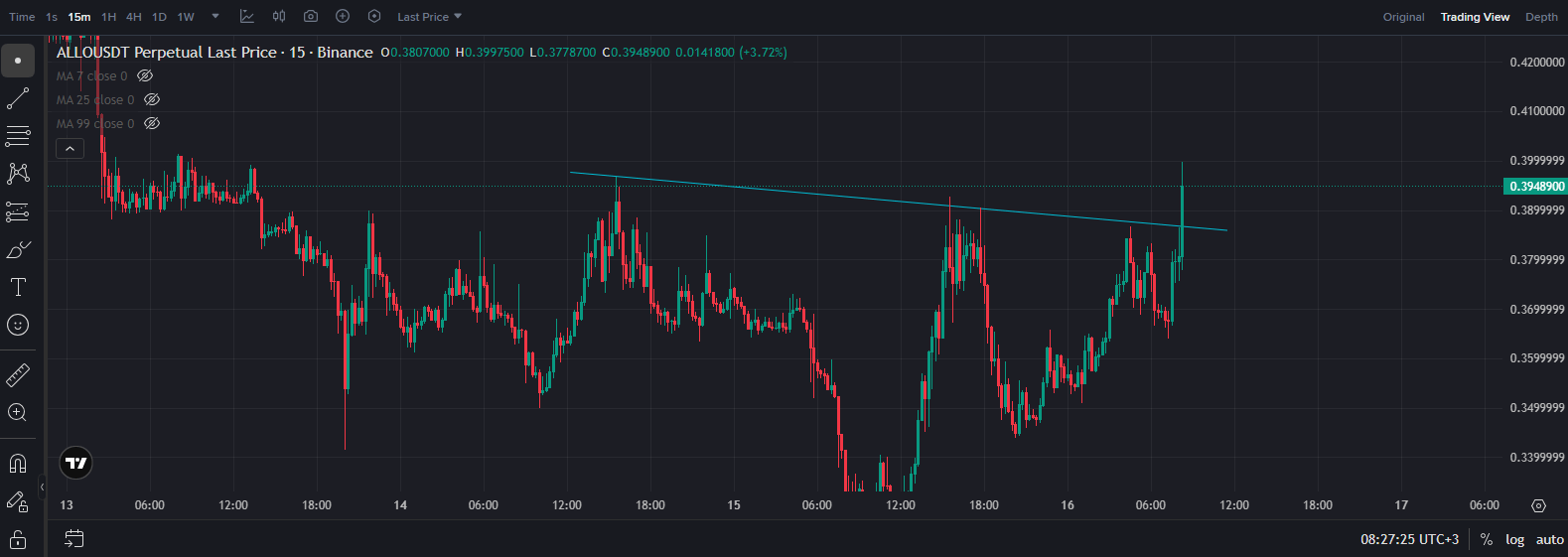
Task: Select the 15m interval
Action: click(79, 17)
